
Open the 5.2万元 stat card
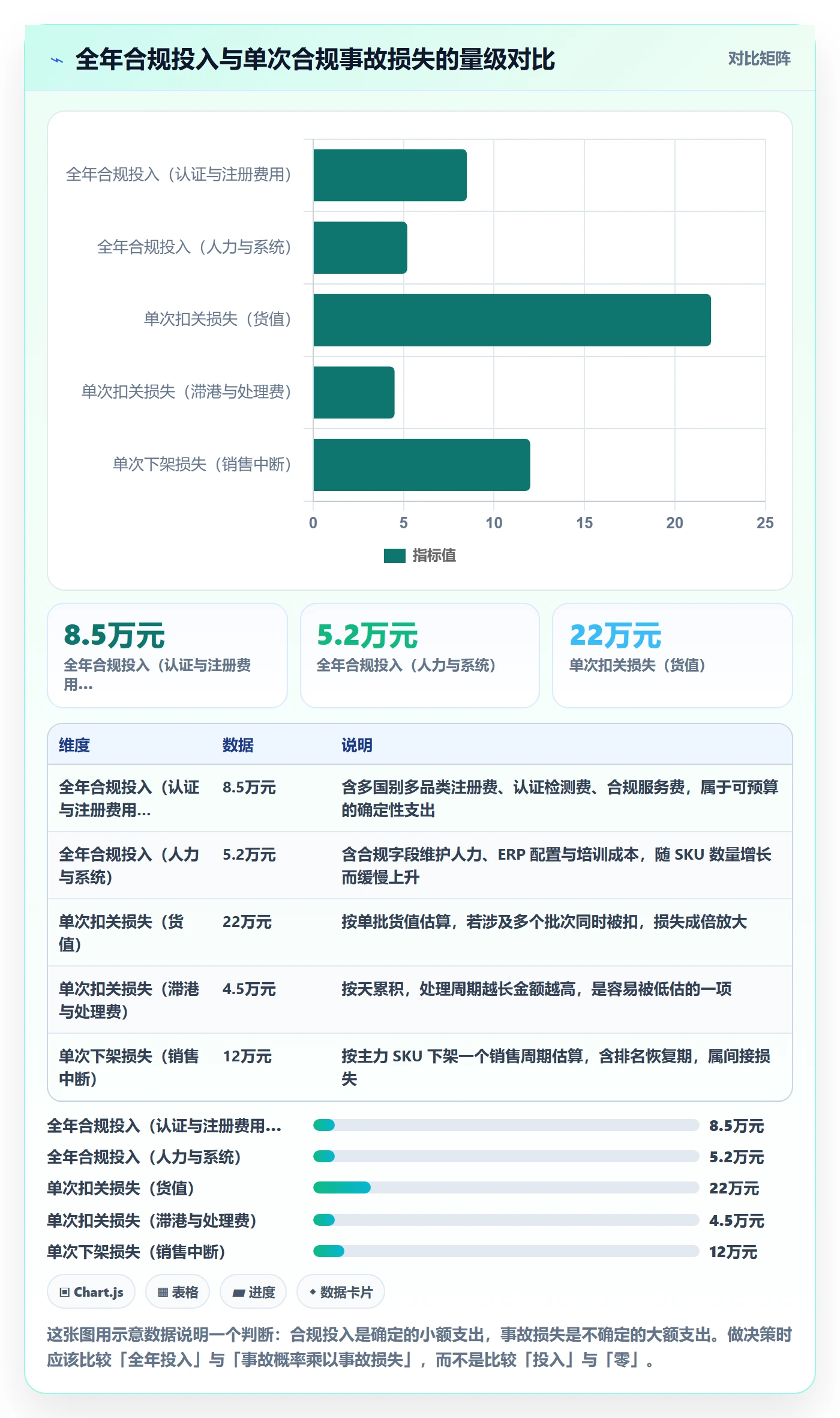(x=420, y=656)
